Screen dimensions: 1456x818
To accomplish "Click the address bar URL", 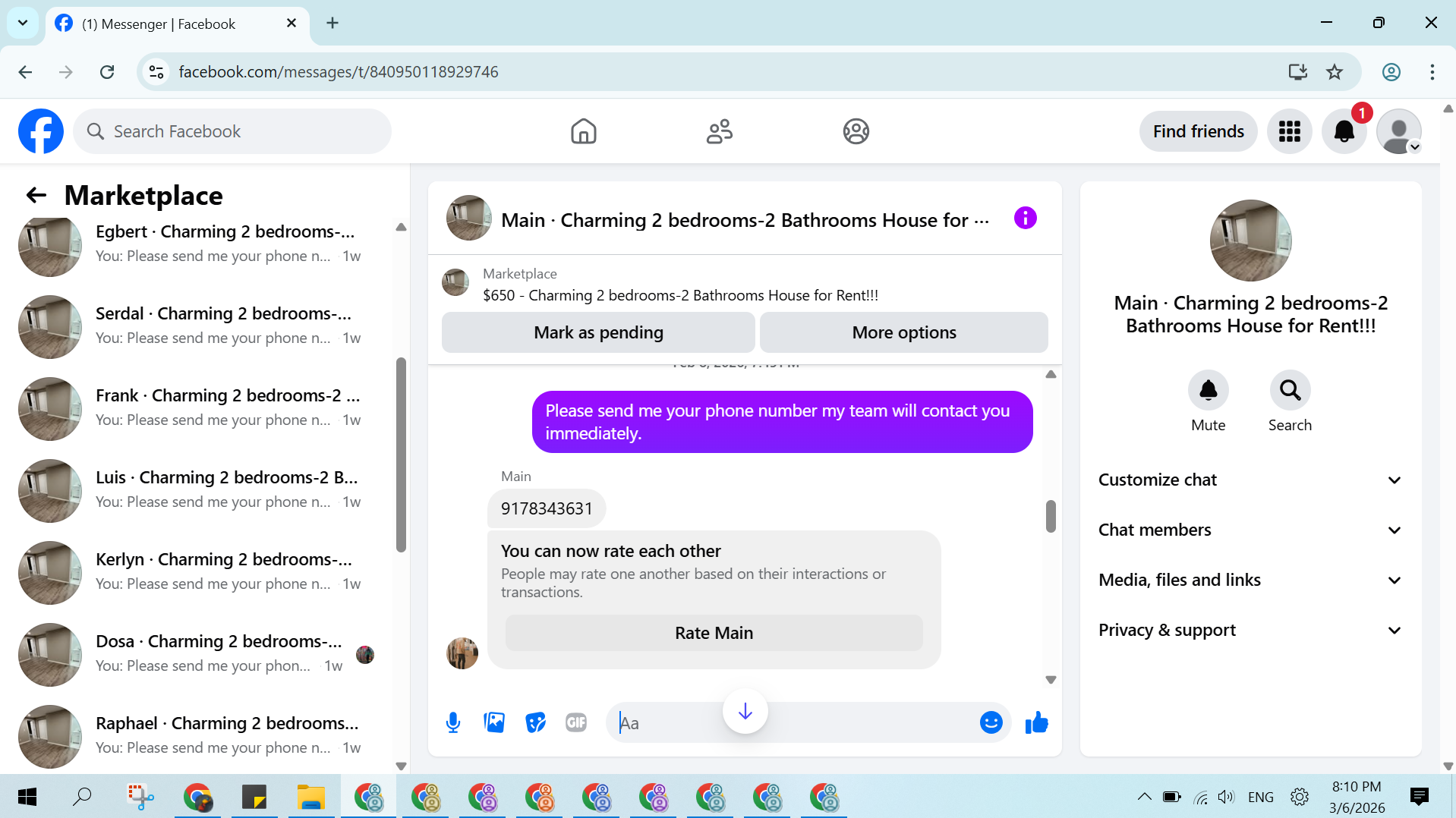I will (339, 72).
